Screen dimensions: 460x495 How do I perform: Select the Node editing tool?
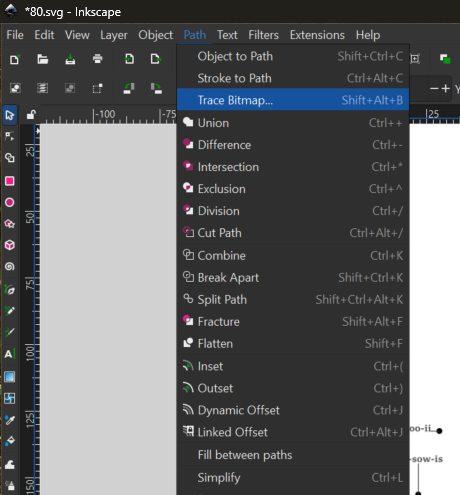10,136
